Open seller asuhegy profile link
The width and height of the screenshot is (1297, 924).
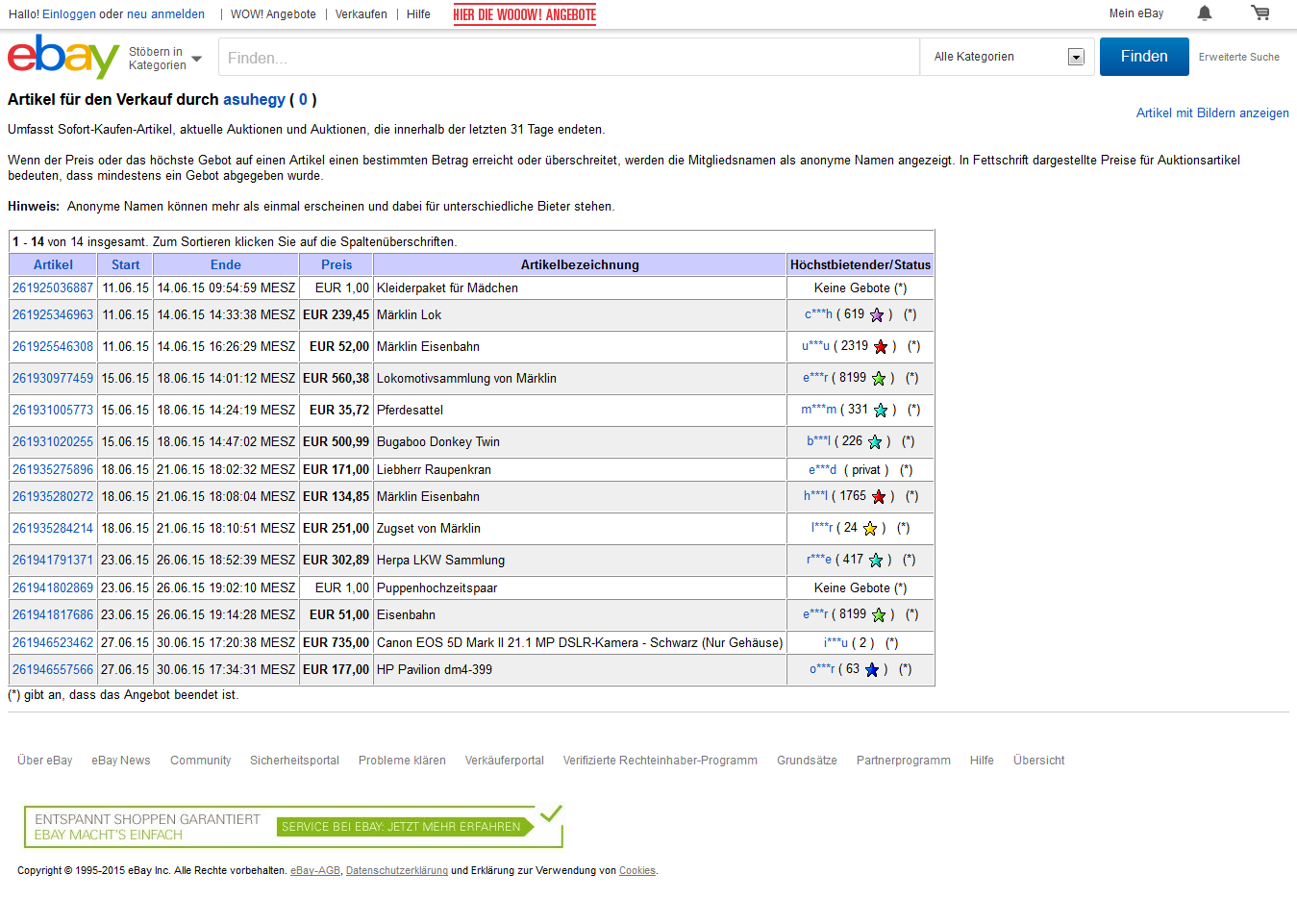point(254,99)
